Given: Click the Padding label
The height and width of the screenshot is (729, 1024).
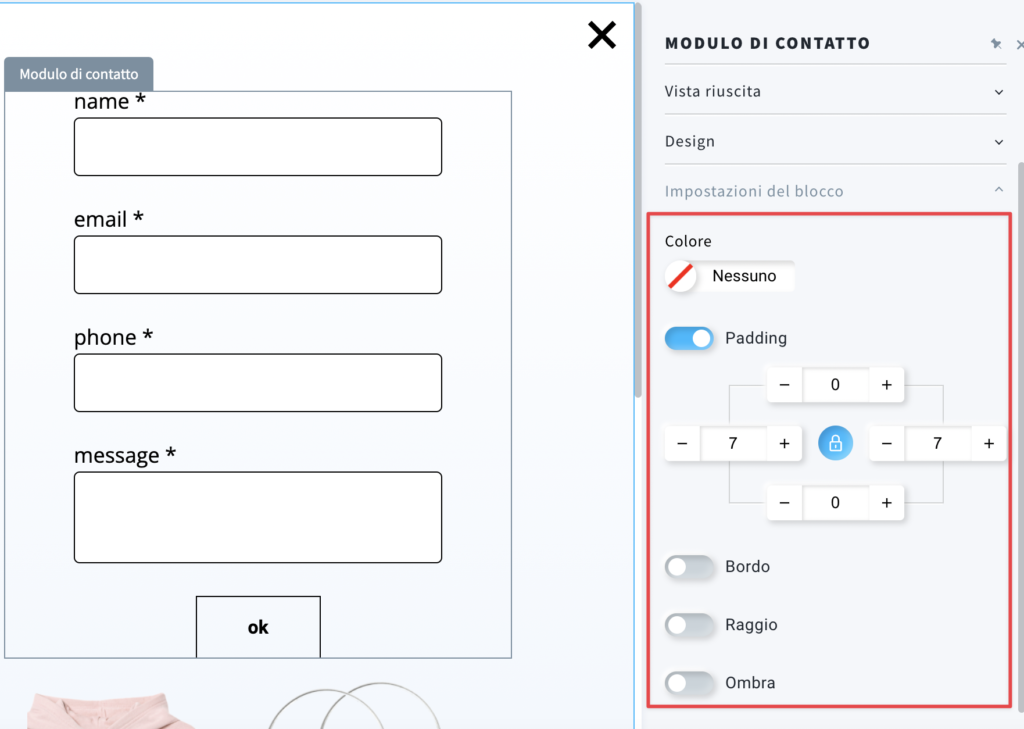Looking at the screenshot, I should pyautogui.click(x=756, y=338).
